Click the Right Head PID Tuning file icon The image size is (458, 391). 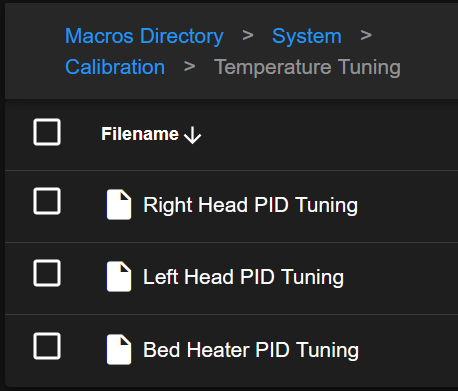[x=119, y=204]
